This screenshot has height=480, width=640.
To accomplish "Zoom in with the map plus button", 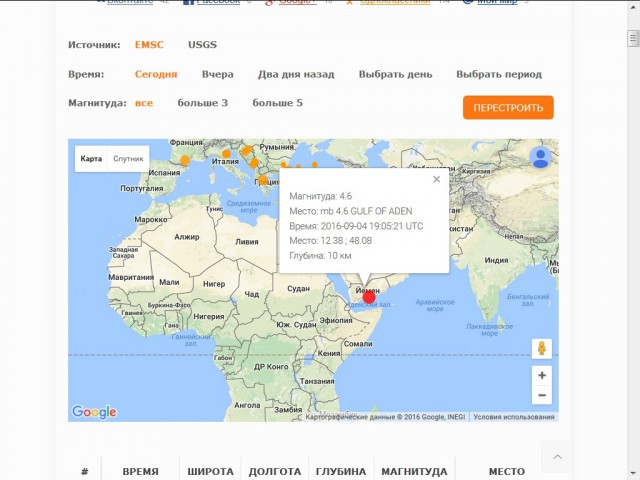I will pos(542,376).
